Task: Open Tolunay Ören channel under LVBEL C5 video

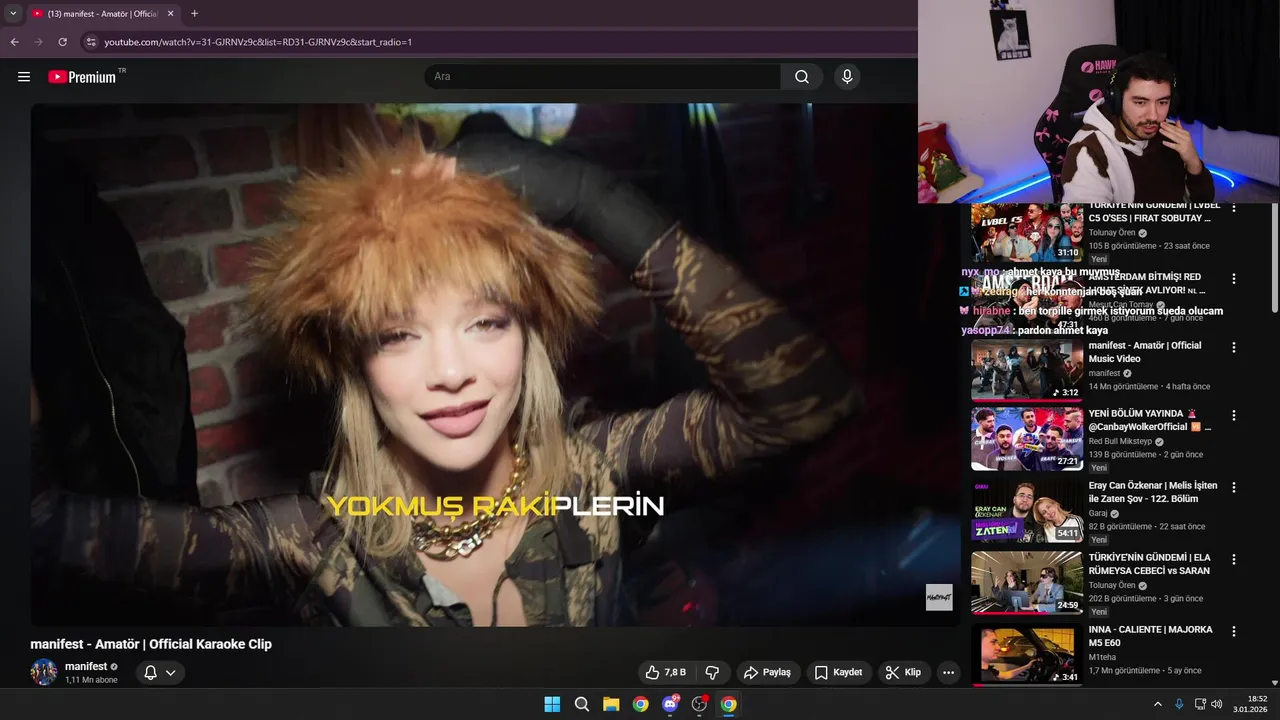Action: click(1112, 233)
